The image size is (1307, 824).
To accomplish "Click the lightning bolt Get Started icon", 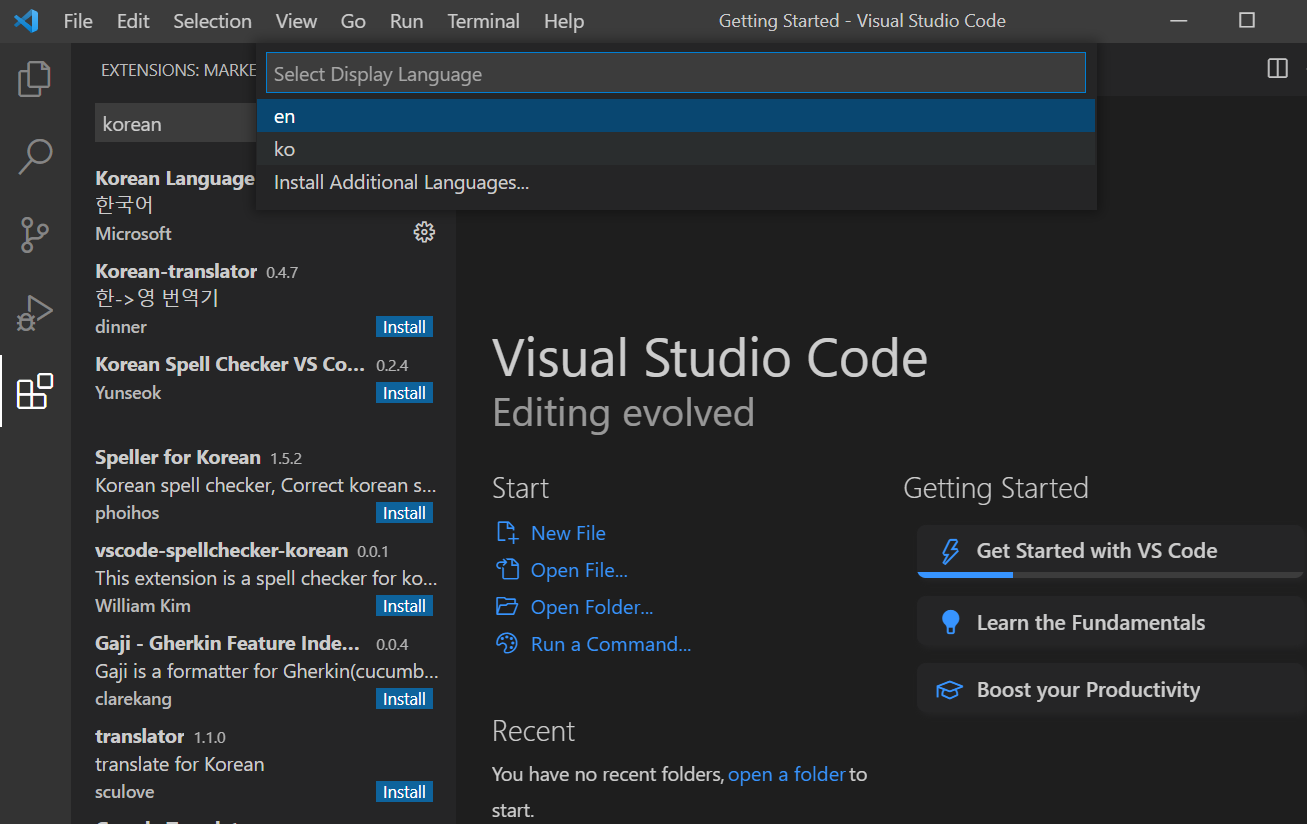I will coord(950,551).
